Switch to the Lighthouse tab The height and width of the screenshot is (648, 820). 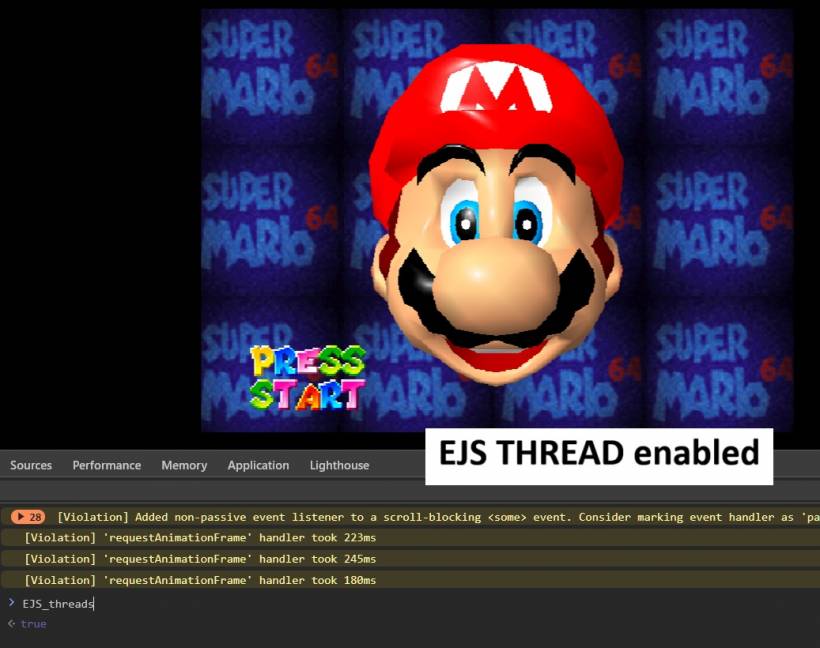coord(339,465)
